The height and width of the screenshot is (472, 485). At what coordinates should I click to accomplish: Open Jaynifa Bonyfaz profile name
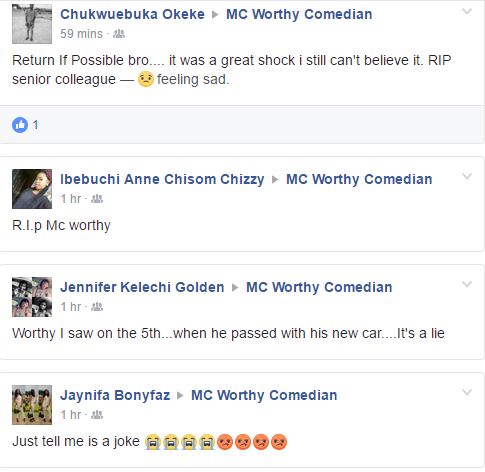pyautogui.click(x=115, y=395)
